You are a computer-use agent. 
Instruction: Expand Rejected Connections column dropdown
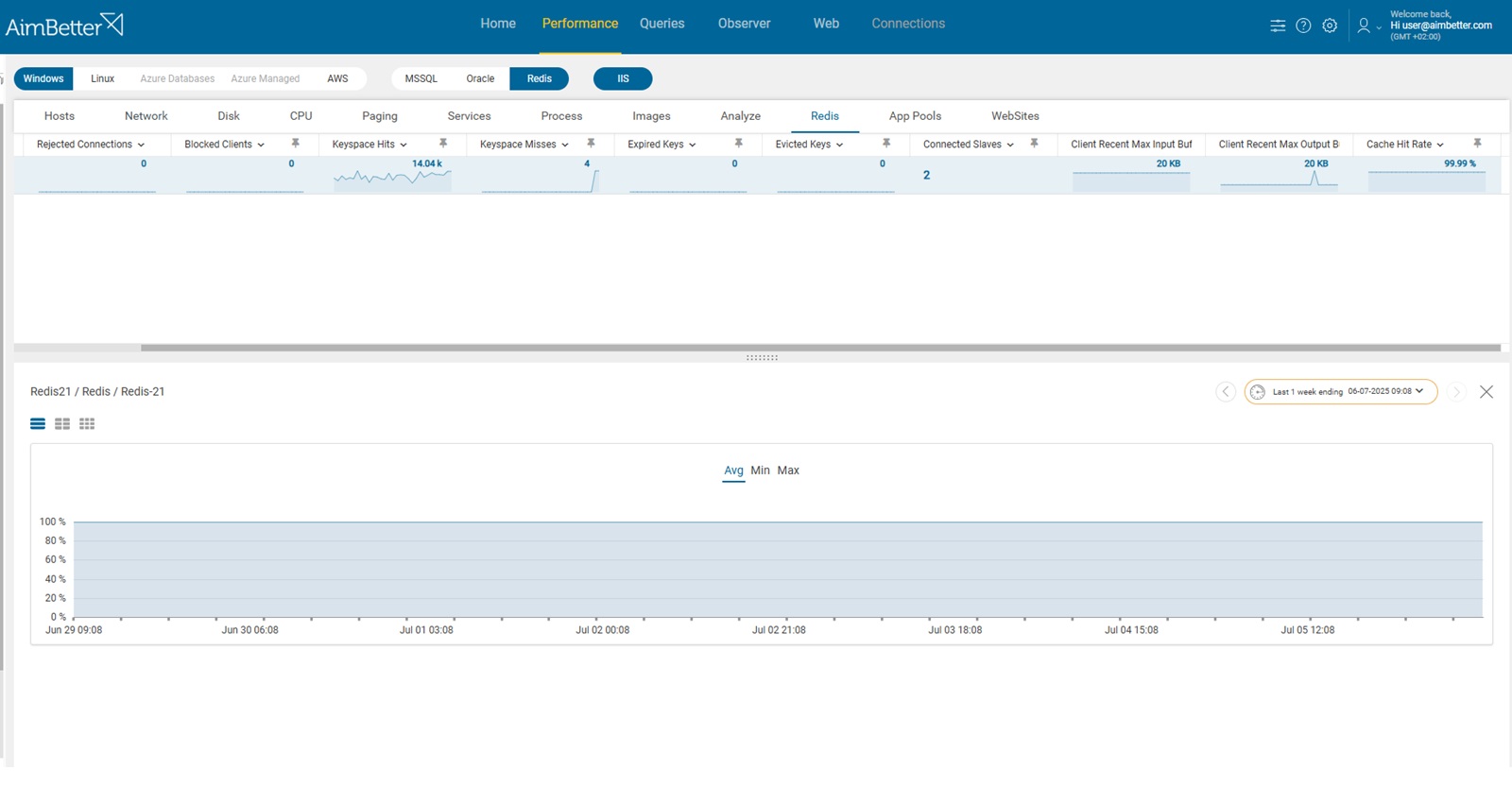(x=141, y=145)
